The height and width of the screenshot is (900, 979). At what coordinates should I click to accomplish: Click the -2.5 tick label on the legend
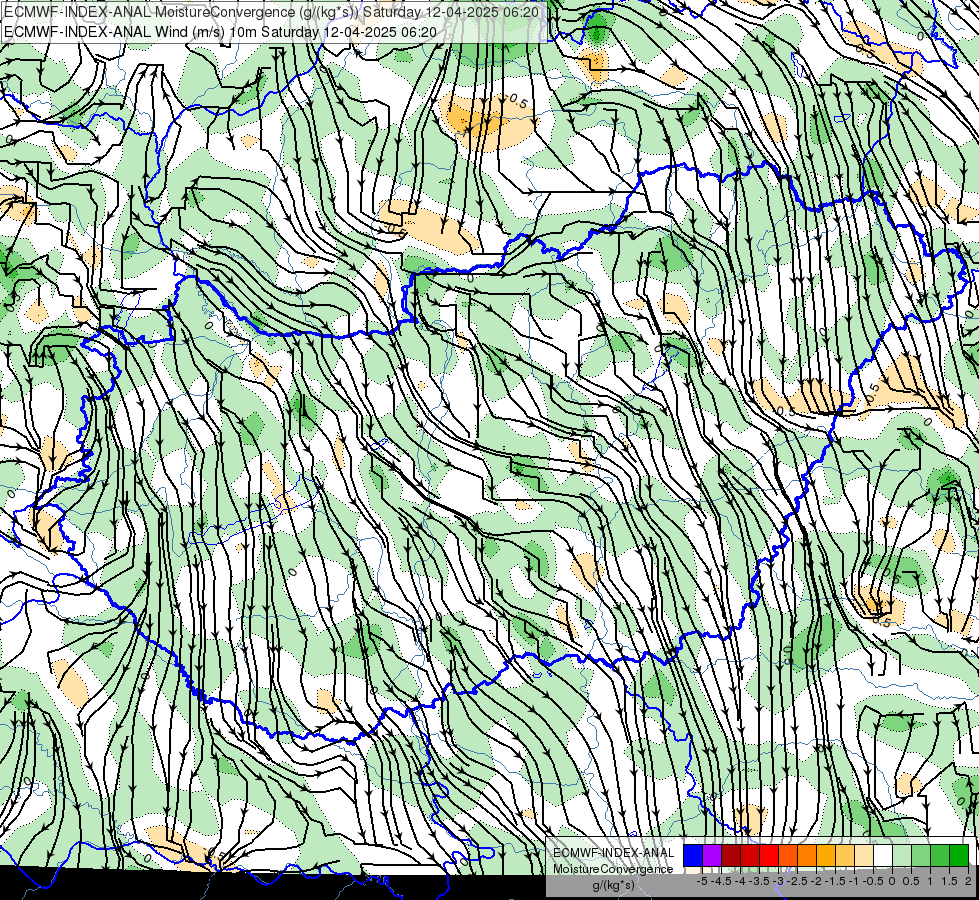pyautogui.click(x=797, y=881)
